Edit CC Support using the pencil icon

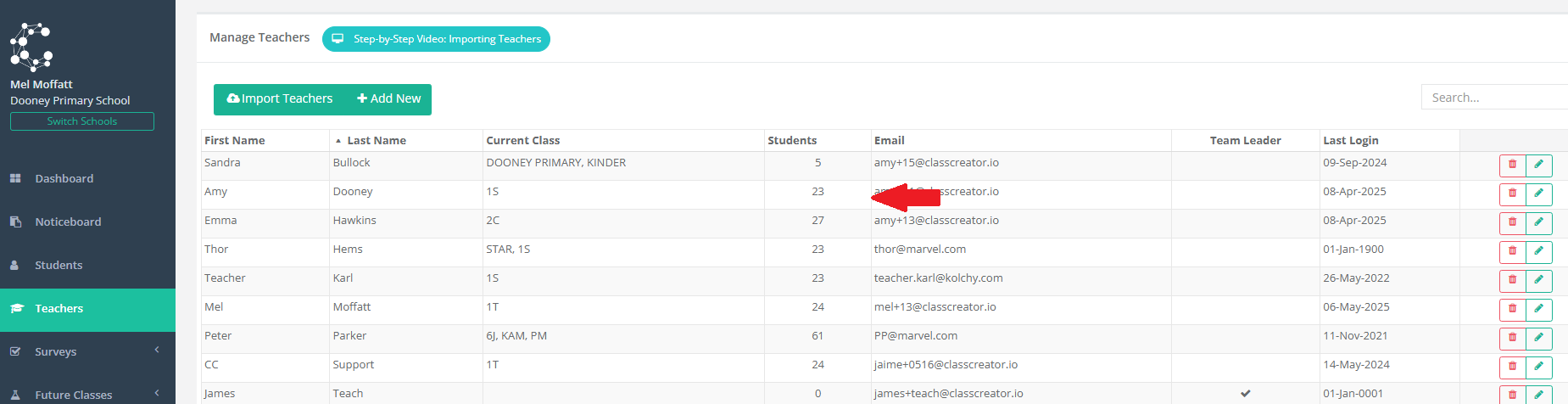pos(1539,368)
